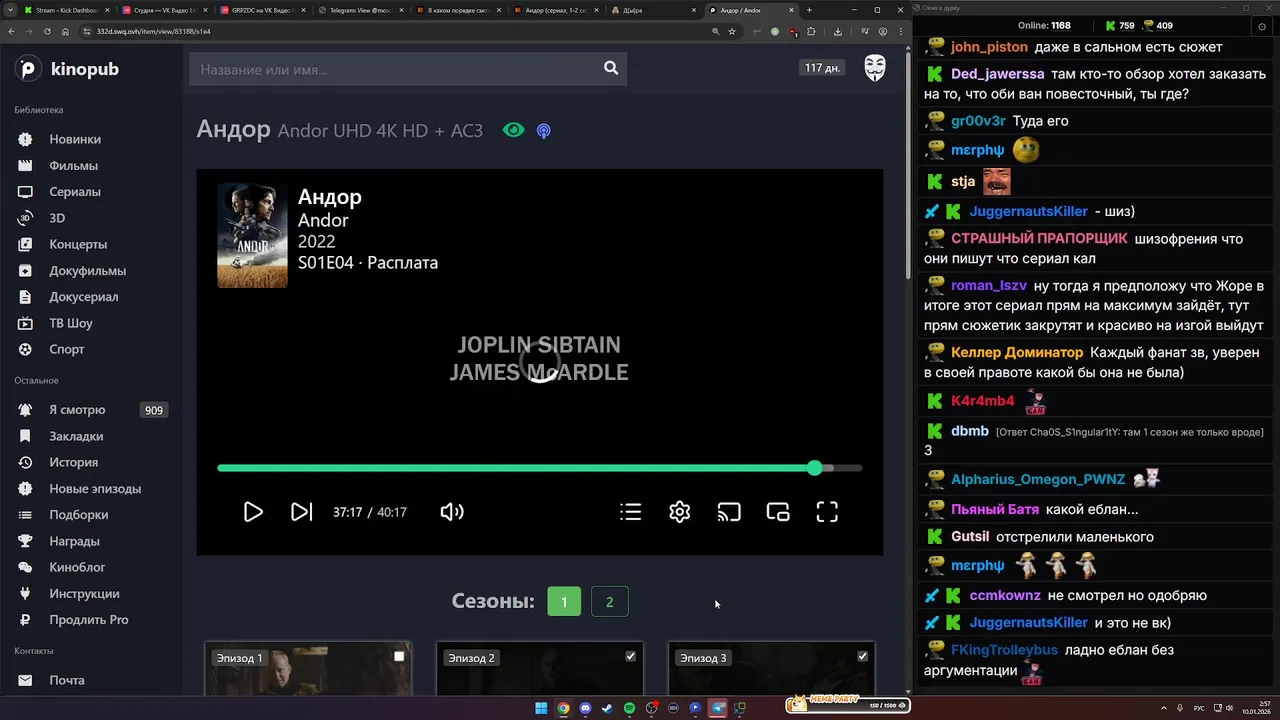Click the search magnifier icon in kinopub
Screen dimensions: 1280x720
point(611,68)
